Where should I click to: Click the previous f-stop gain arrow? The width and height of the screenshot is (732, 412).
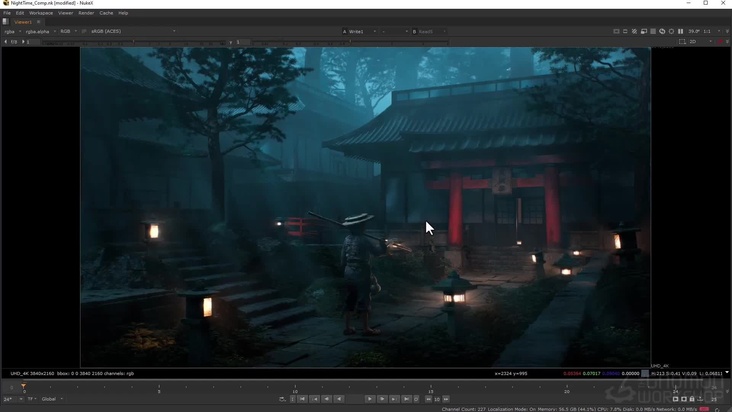(5, 42)
